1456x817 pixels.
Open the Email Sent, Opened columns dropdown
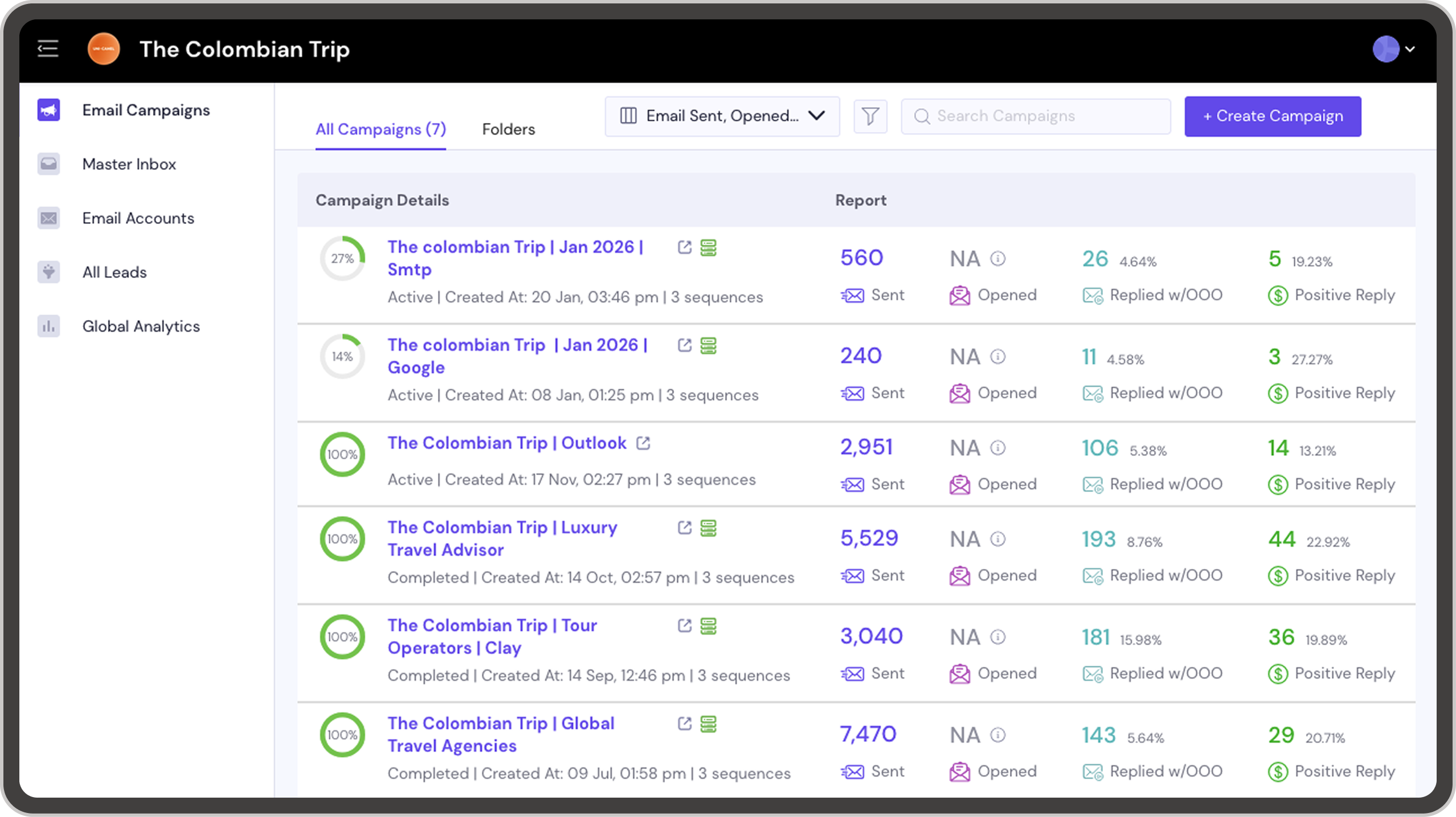coord(721,116)
